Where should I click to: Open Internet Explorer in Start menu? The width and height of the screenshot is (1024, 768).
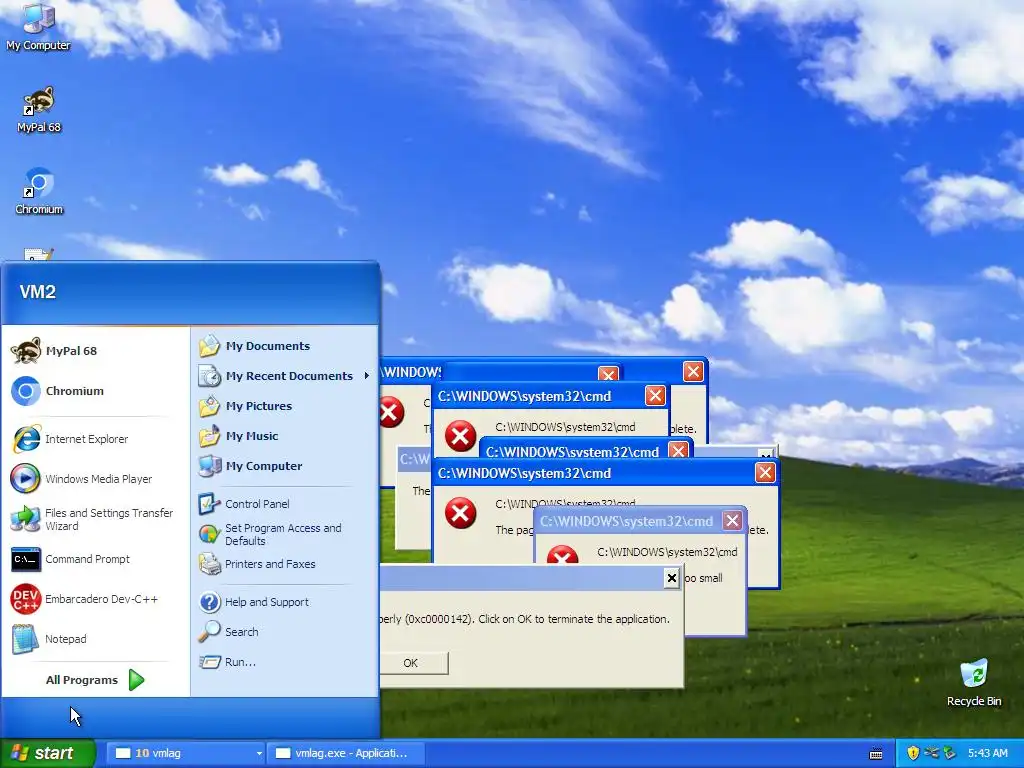point(95,439)
